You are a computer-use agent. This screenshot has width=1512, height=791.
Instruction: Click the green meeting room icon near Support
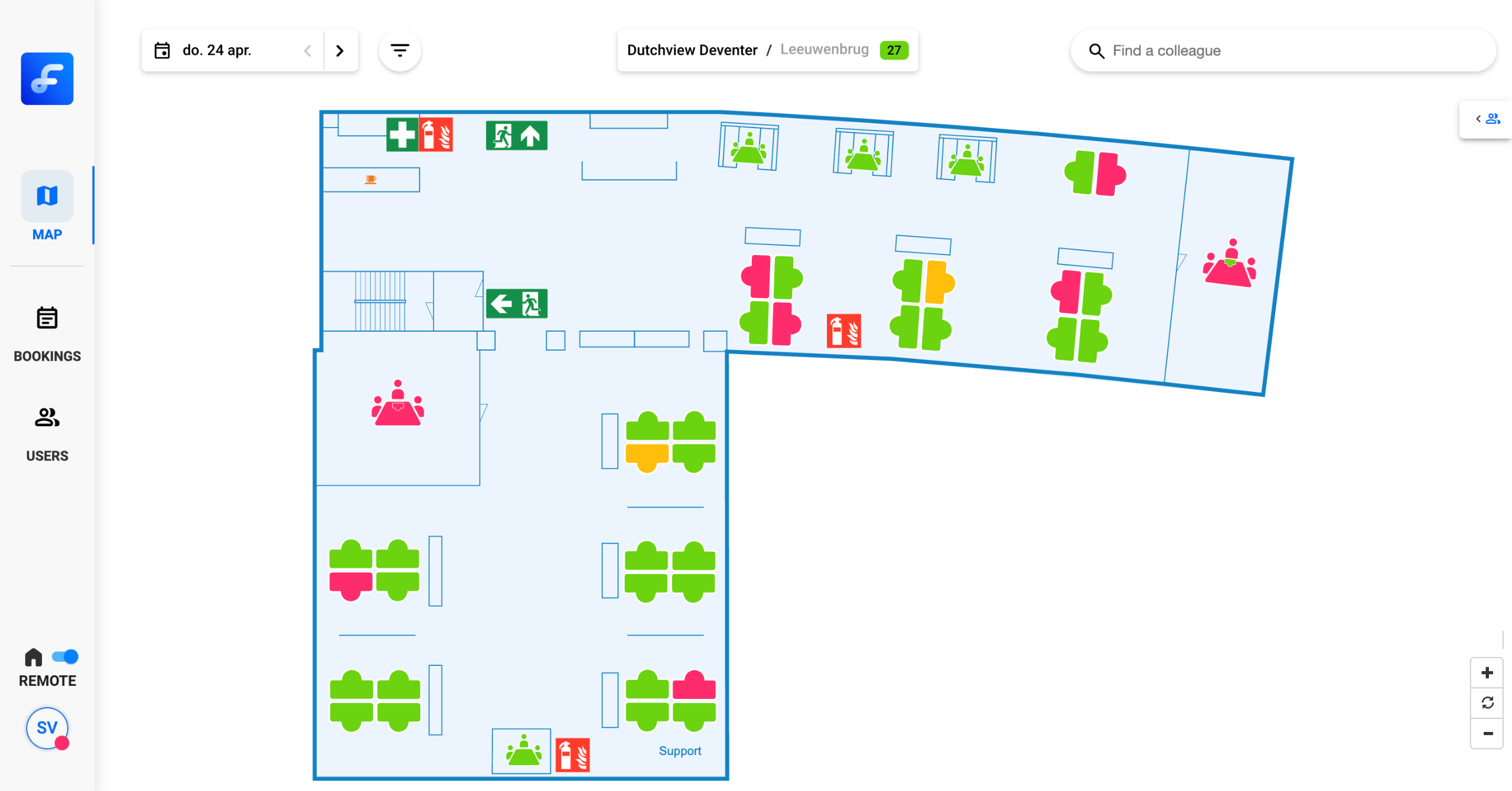pyautogui.click(x=523, y=751)
